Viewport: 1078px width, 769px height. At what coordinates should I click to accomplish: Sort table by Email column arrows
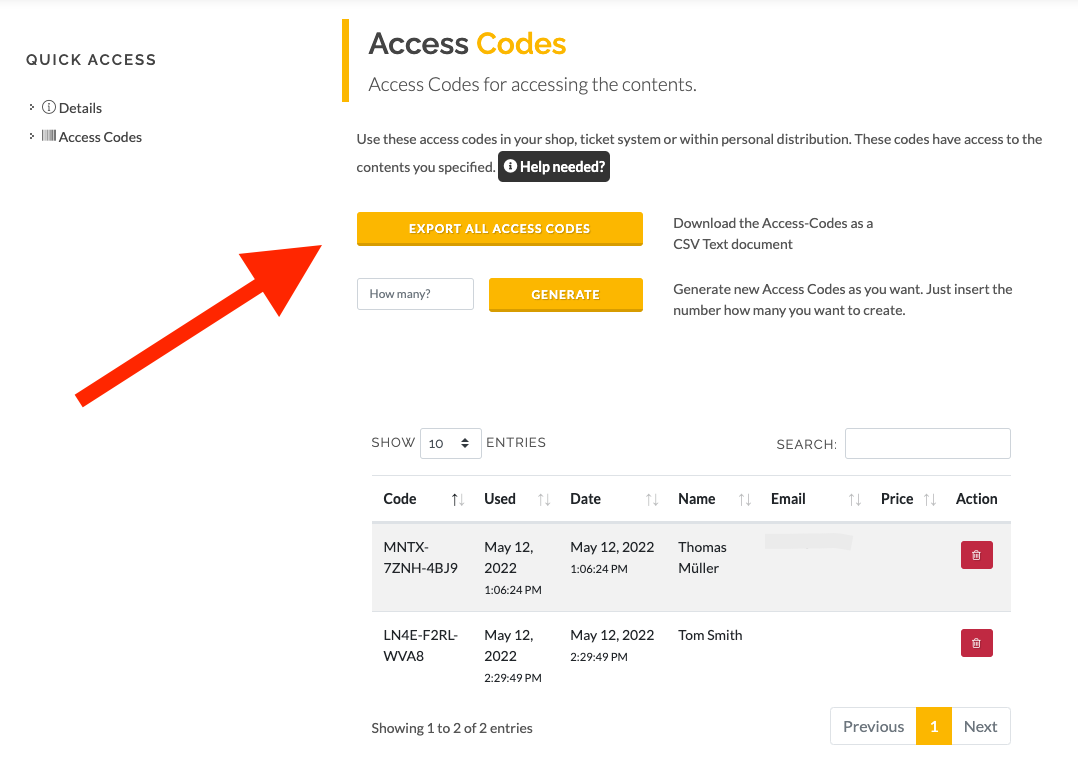pos(855,500)
